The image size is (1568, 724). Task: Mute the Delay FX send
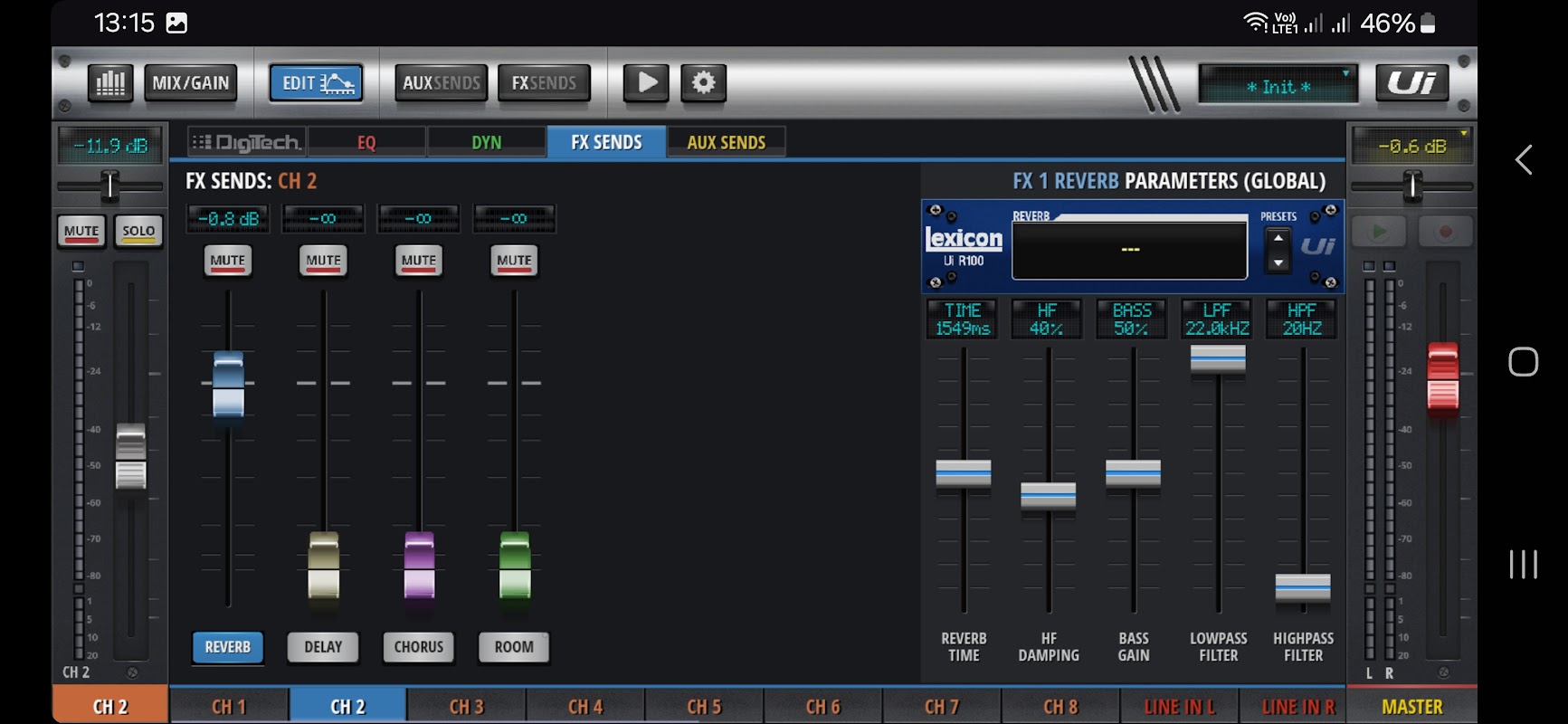(323, 261)
